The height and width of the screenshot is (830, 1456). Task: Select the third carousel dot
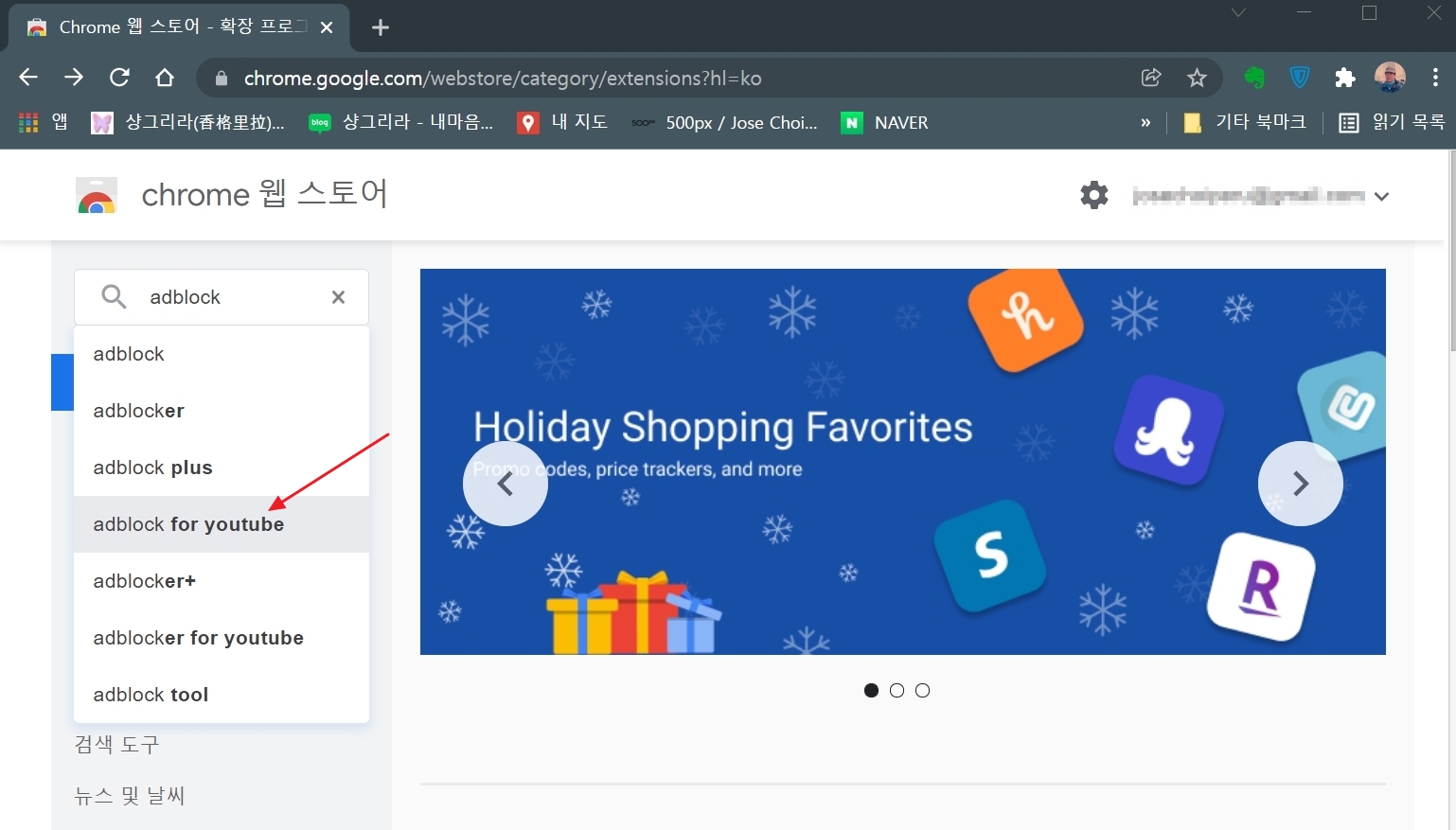tap(922, 691)
